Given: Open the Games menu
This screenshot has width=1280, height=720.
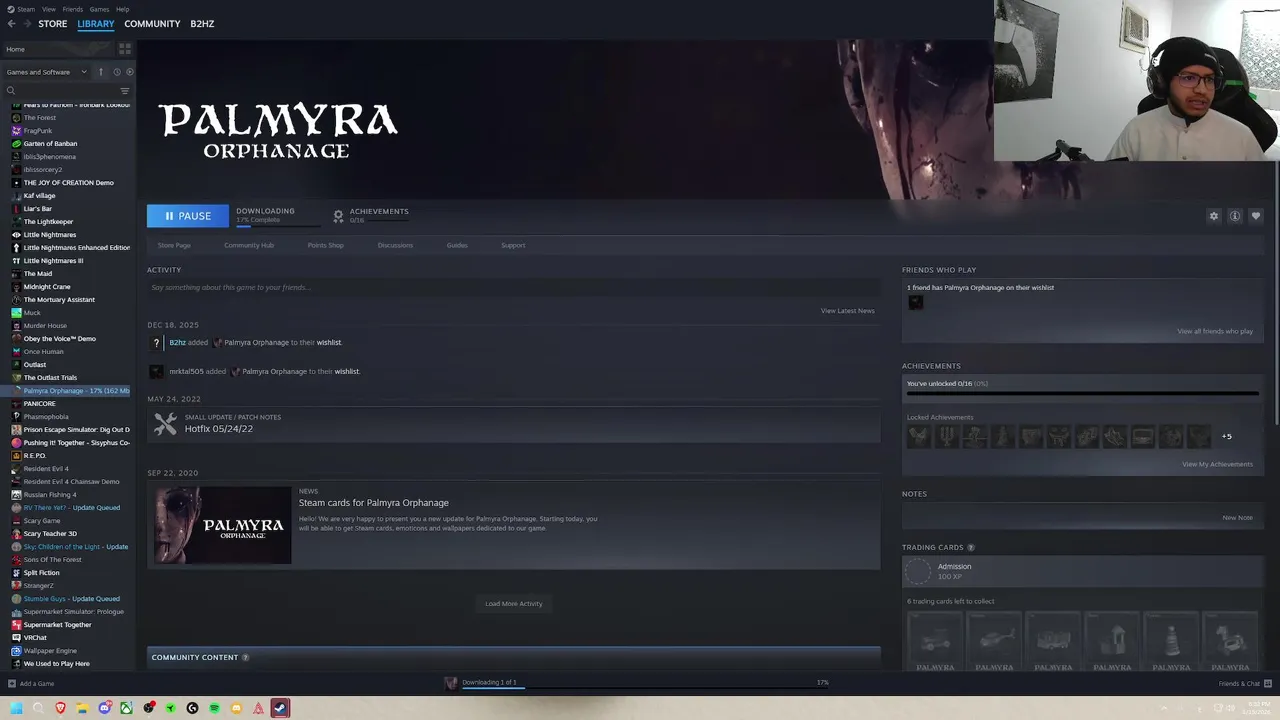Looking at the screenshot, I should (99, 9).
